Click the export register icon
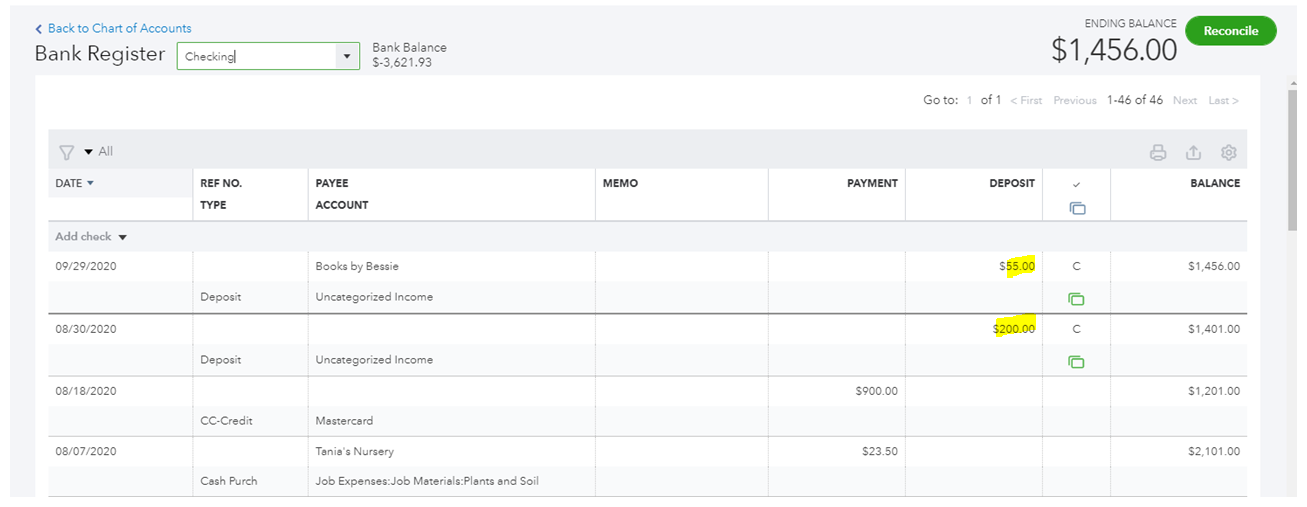The height and width of the screenshot is (507, 1307). click(x=1193, y=153)
